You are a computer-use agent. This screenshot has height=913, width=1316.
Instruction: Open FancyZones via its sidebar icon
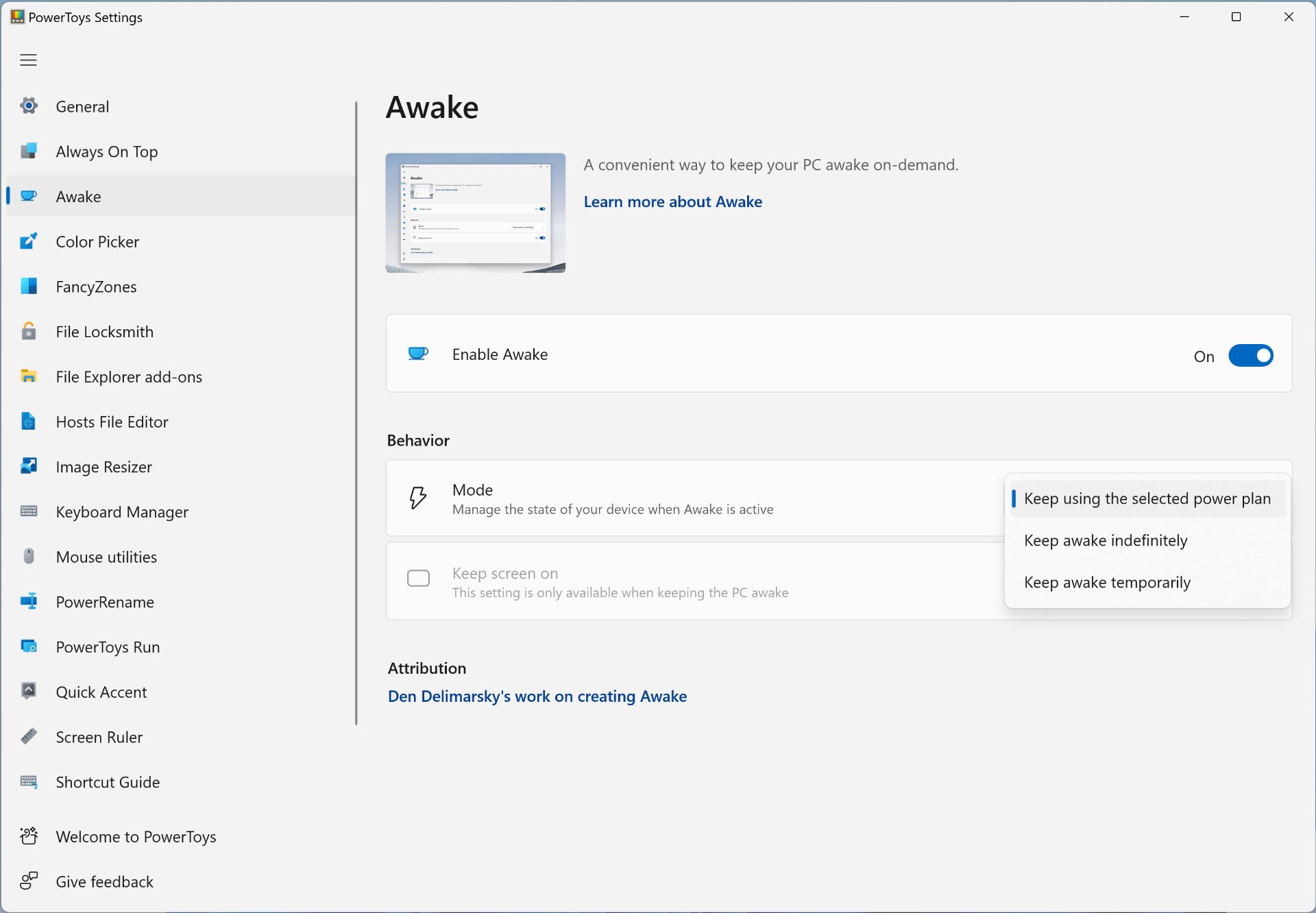[29, 287]
